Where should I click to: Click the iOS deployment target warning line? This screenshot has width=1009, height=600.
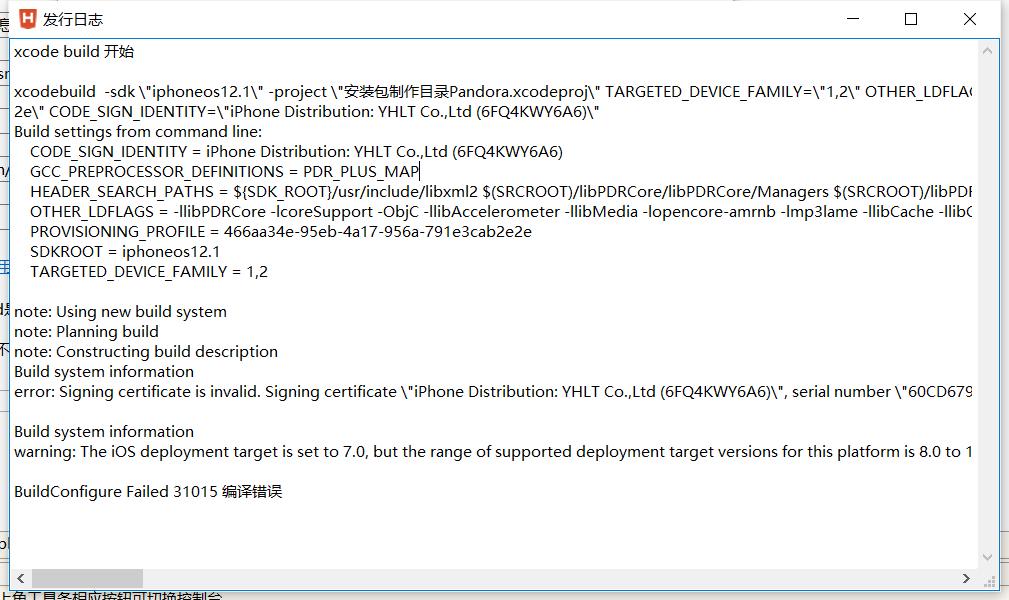point(493,451)
